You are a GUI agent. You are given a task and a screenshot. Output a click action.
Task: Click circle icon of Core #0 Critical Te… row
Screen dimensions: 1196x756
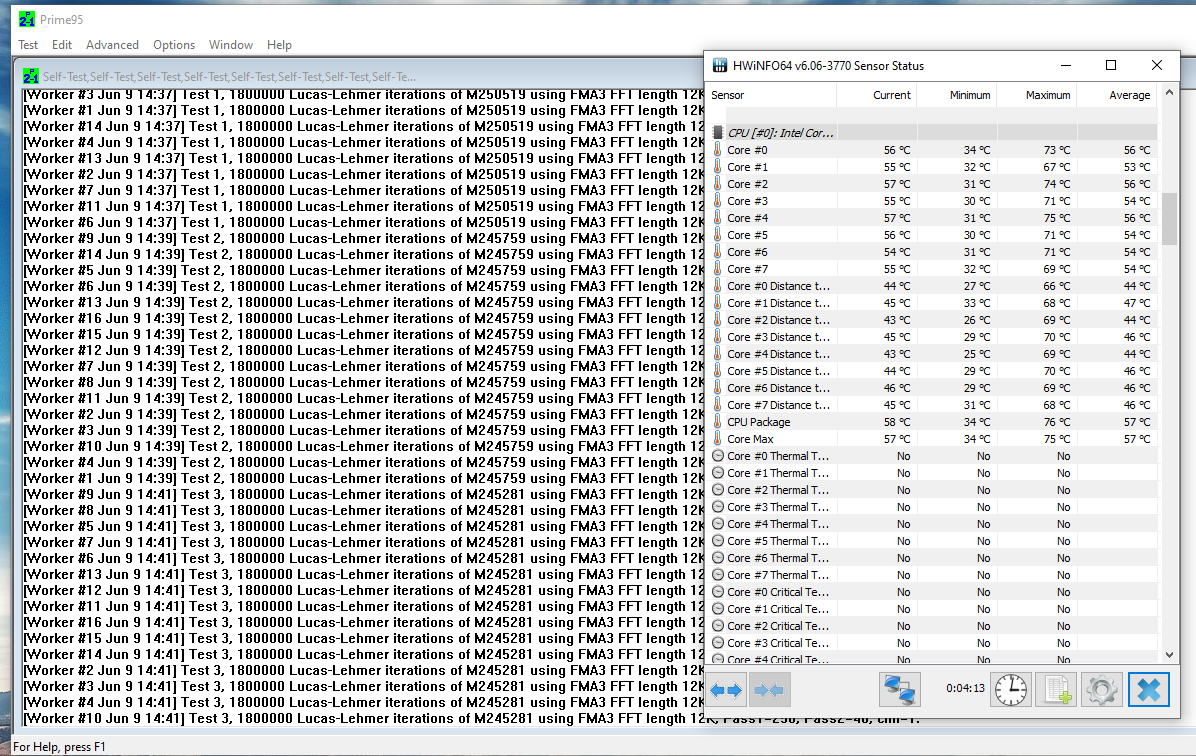point(718,592)
